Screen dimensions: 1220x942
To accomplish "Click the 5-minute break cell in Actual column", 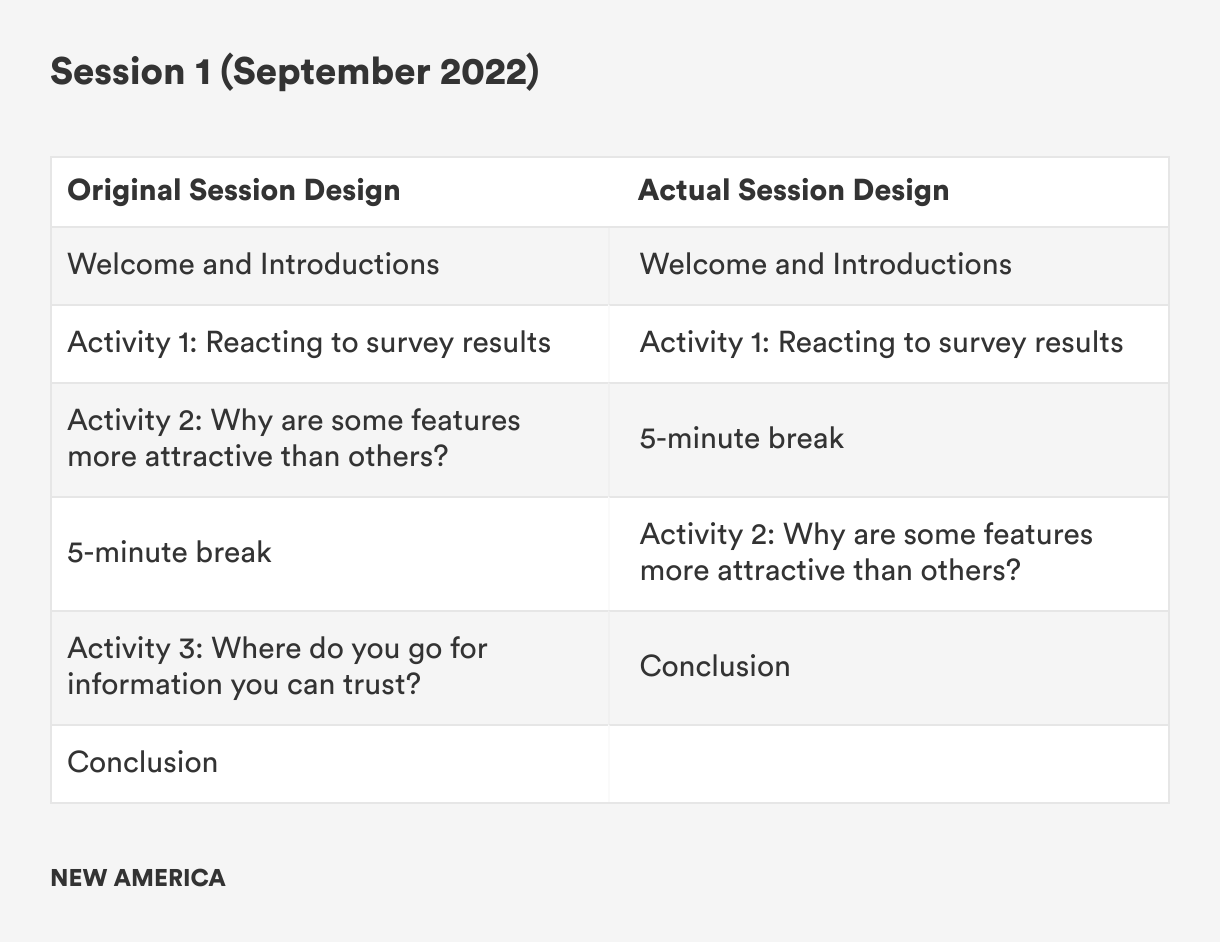I will click(x=741, y=438).
